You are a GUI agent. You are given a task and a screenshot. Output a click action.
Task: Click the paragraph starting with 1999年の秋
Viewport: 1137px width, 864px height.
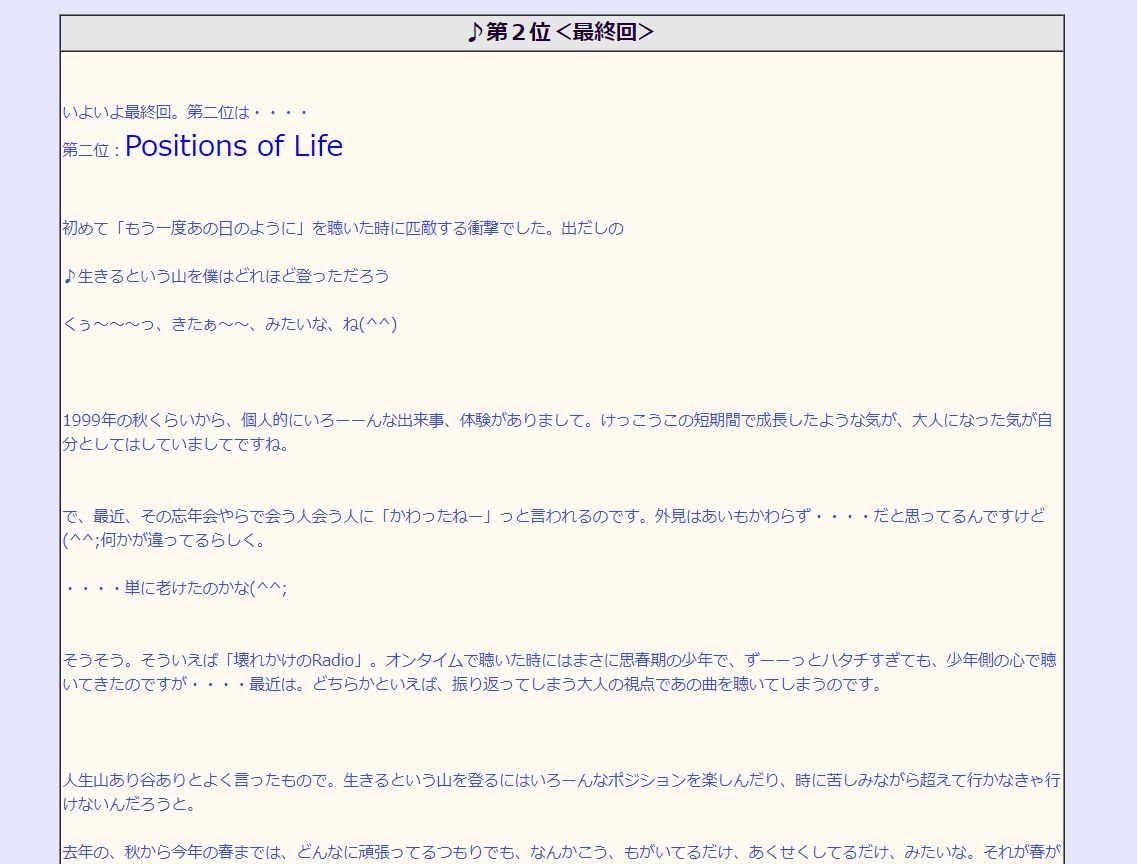(400, 420)
